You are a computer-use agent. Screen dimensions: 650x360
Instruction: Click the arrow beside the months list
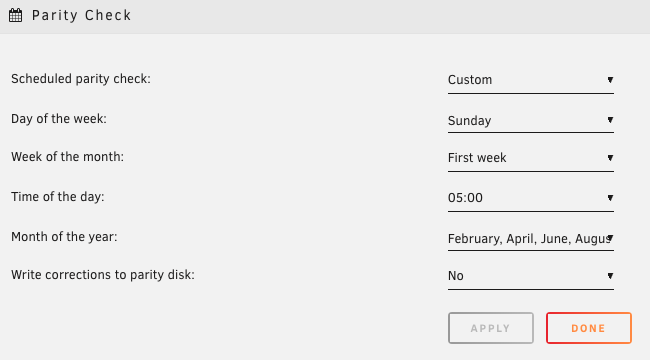pos(610,238)
